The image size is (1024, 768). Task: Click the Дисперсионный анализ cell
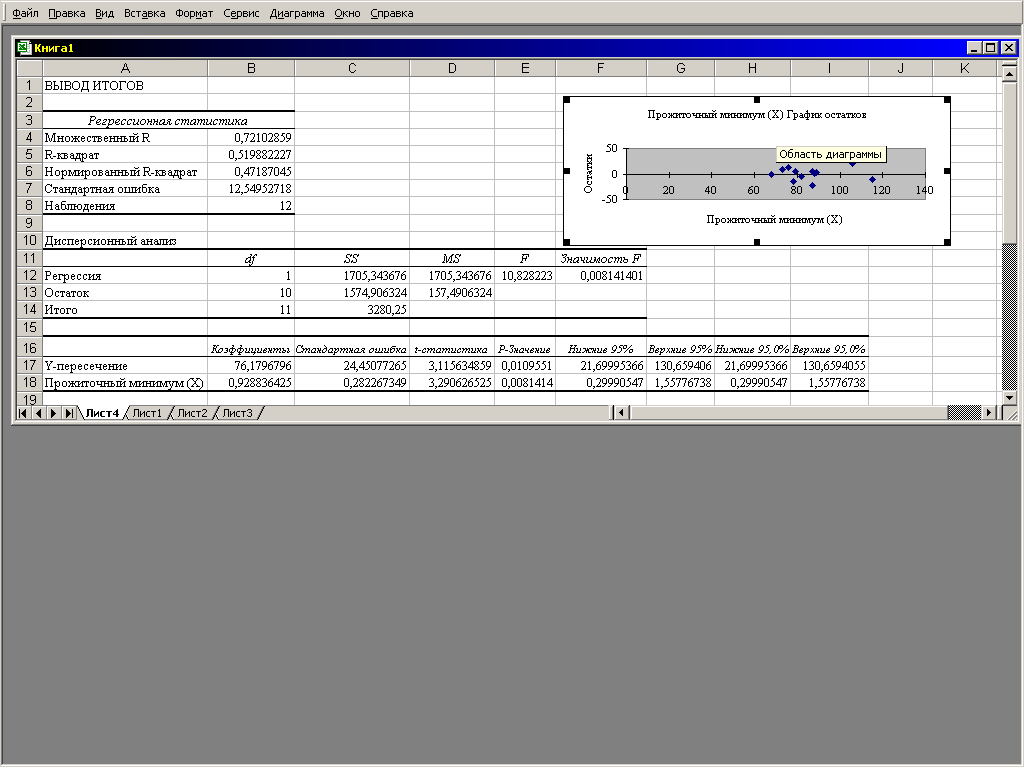tap(125, 240)
